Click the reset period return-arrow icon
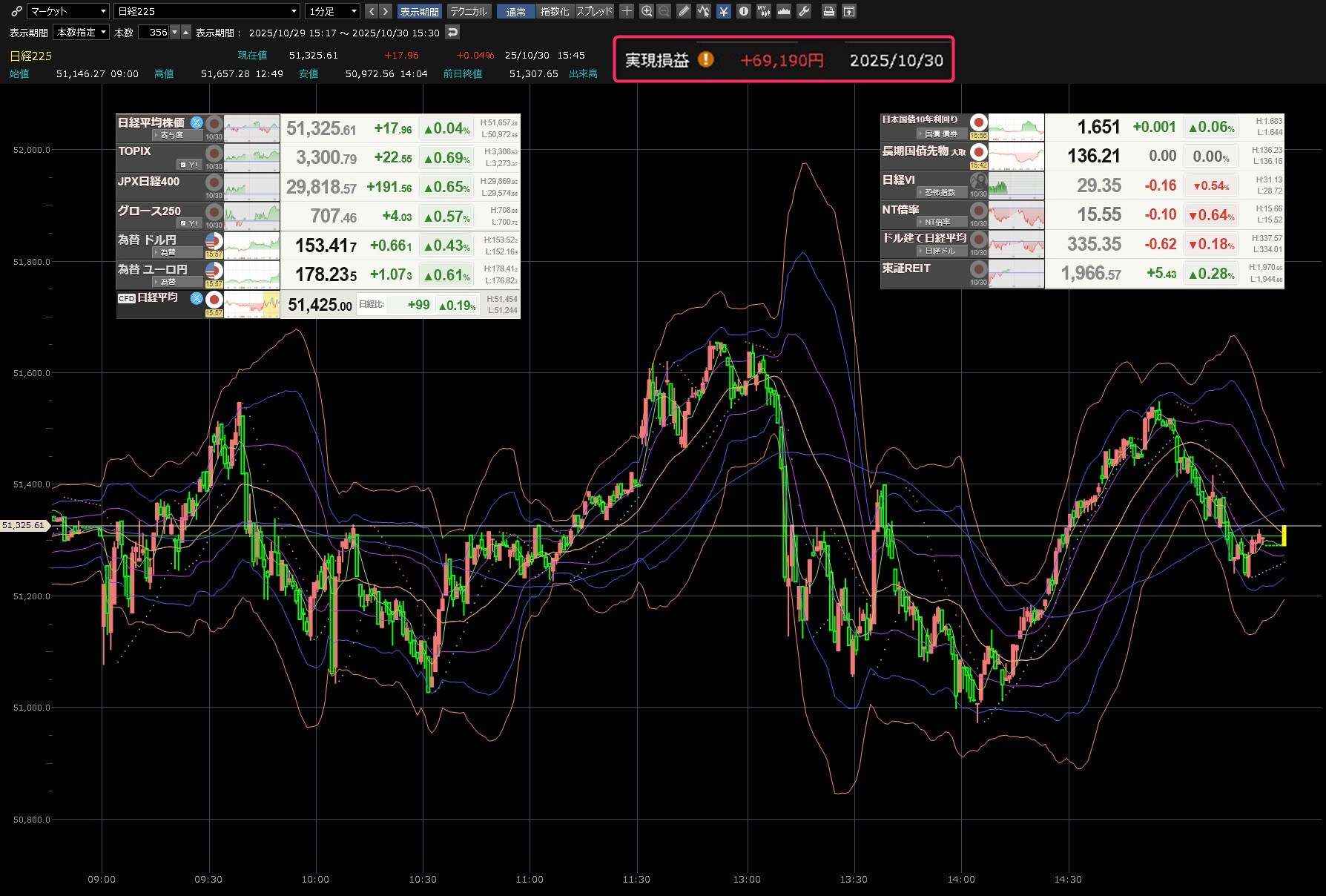Image resolution: width=1326 pixels, height=896 pixels. tap(452, 32)
